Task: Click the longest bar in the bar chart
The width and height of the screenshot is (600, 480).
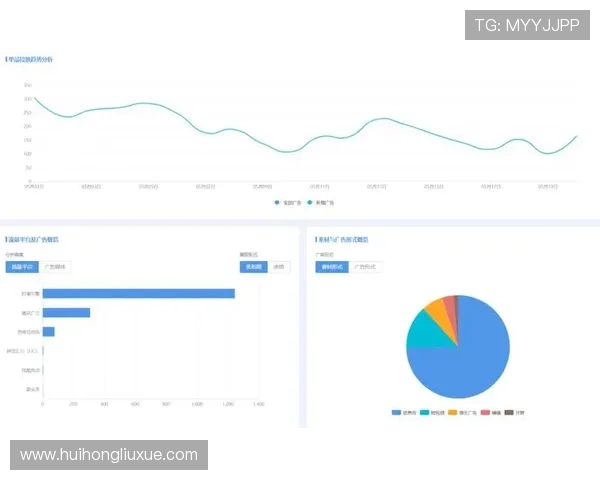Action: point(138,293)
